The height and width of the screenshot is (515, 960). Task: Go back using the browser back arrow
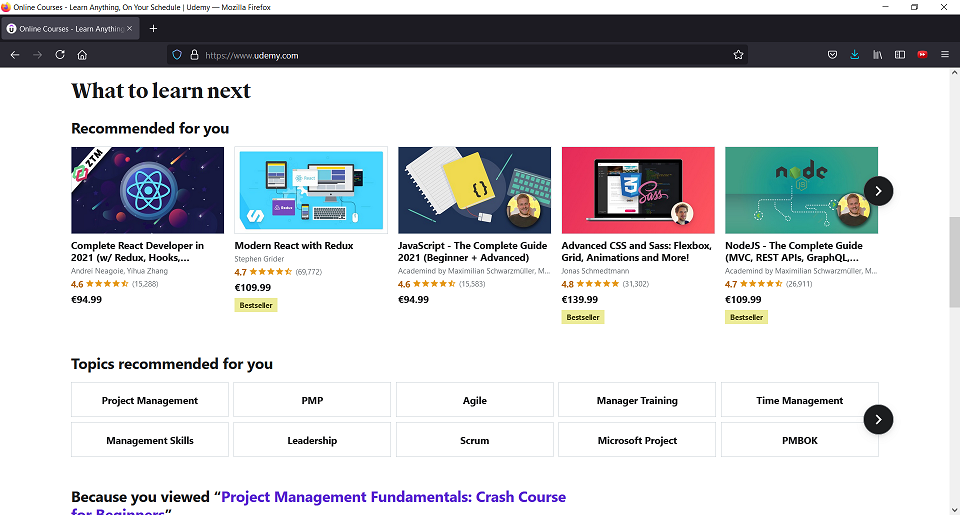pyautogui.click(x=15, y=55)
